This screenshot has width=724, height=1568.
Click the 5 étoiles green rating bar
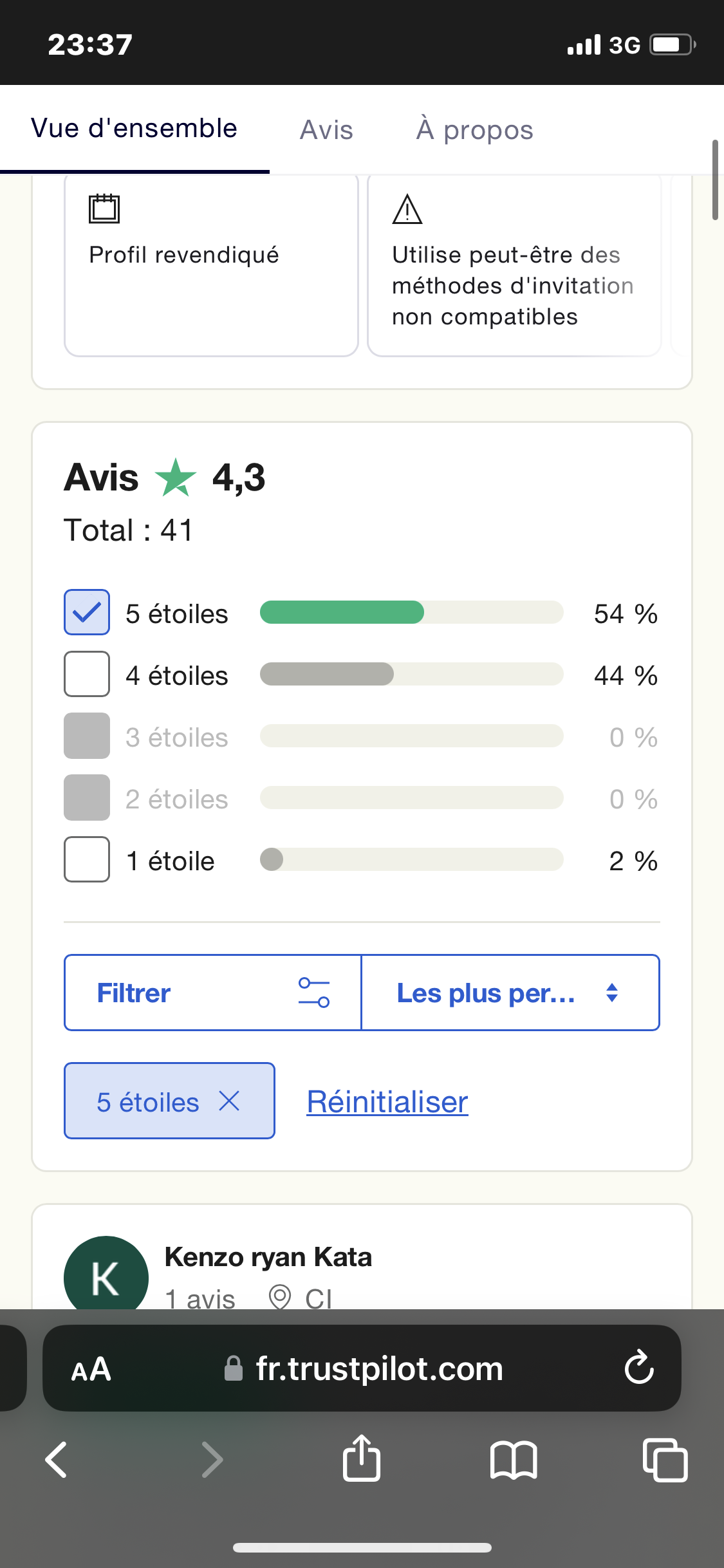(342, 612)
